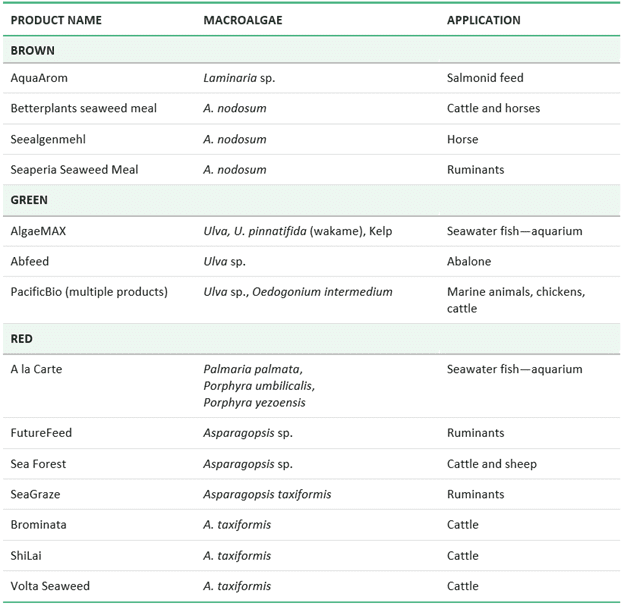The width and height of the screenshot is (624, 606).
Task: Click the Asparagopsis taxiformis cell for SeaGraze
Action: pyautogui.click(x=267, y=494)
